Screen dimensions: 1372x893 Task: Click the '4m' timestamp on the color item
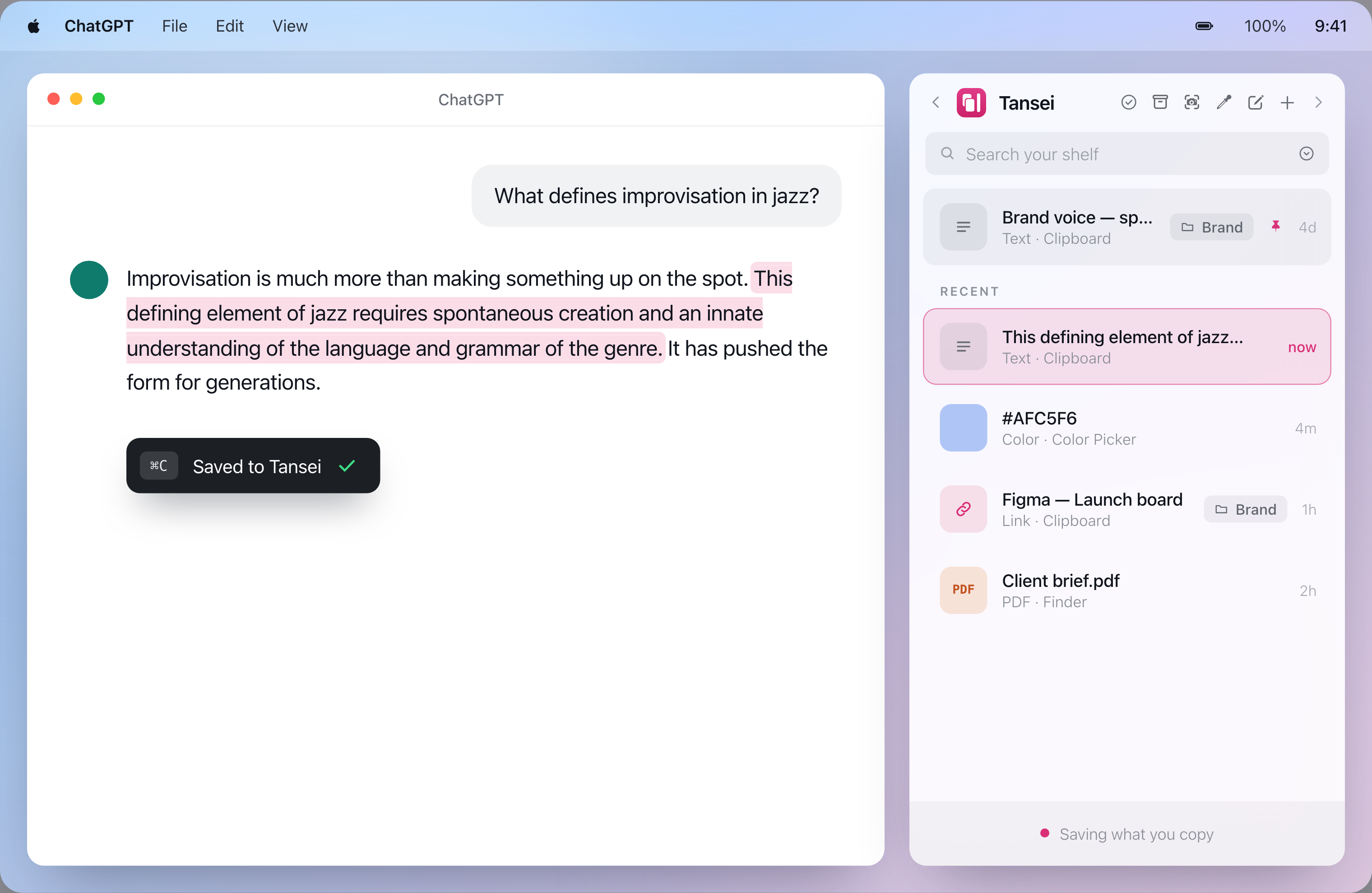tap(1305, 428)
